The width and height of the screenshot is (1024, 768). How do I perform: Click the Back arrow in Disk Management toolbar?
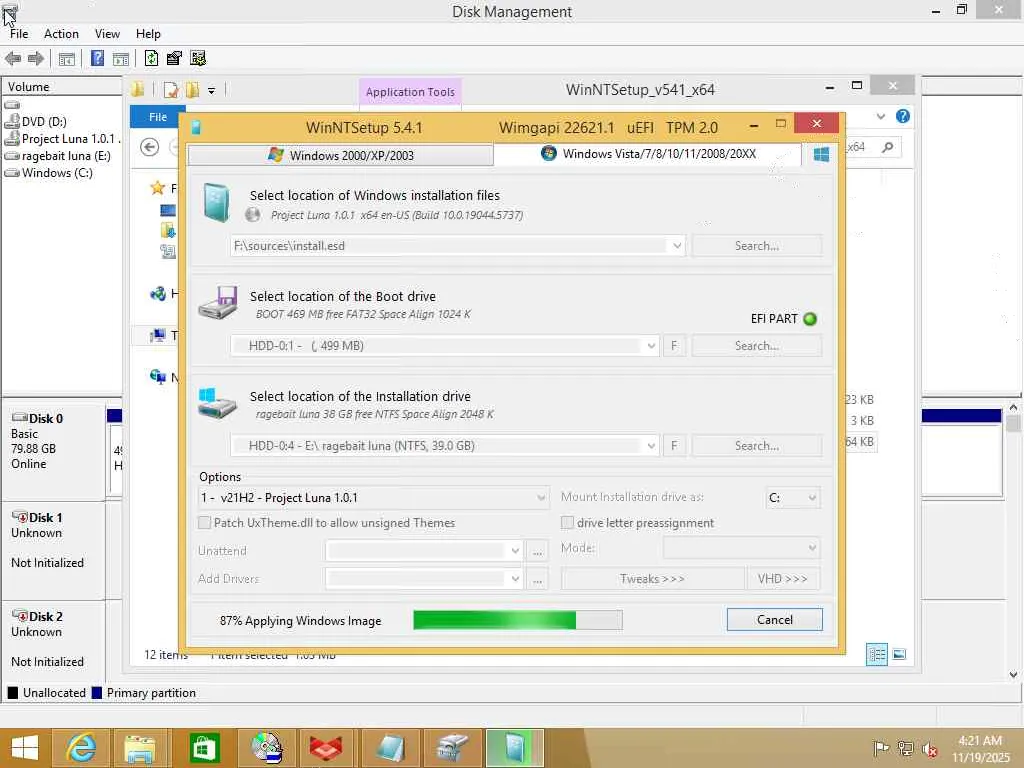click(12, 59)
